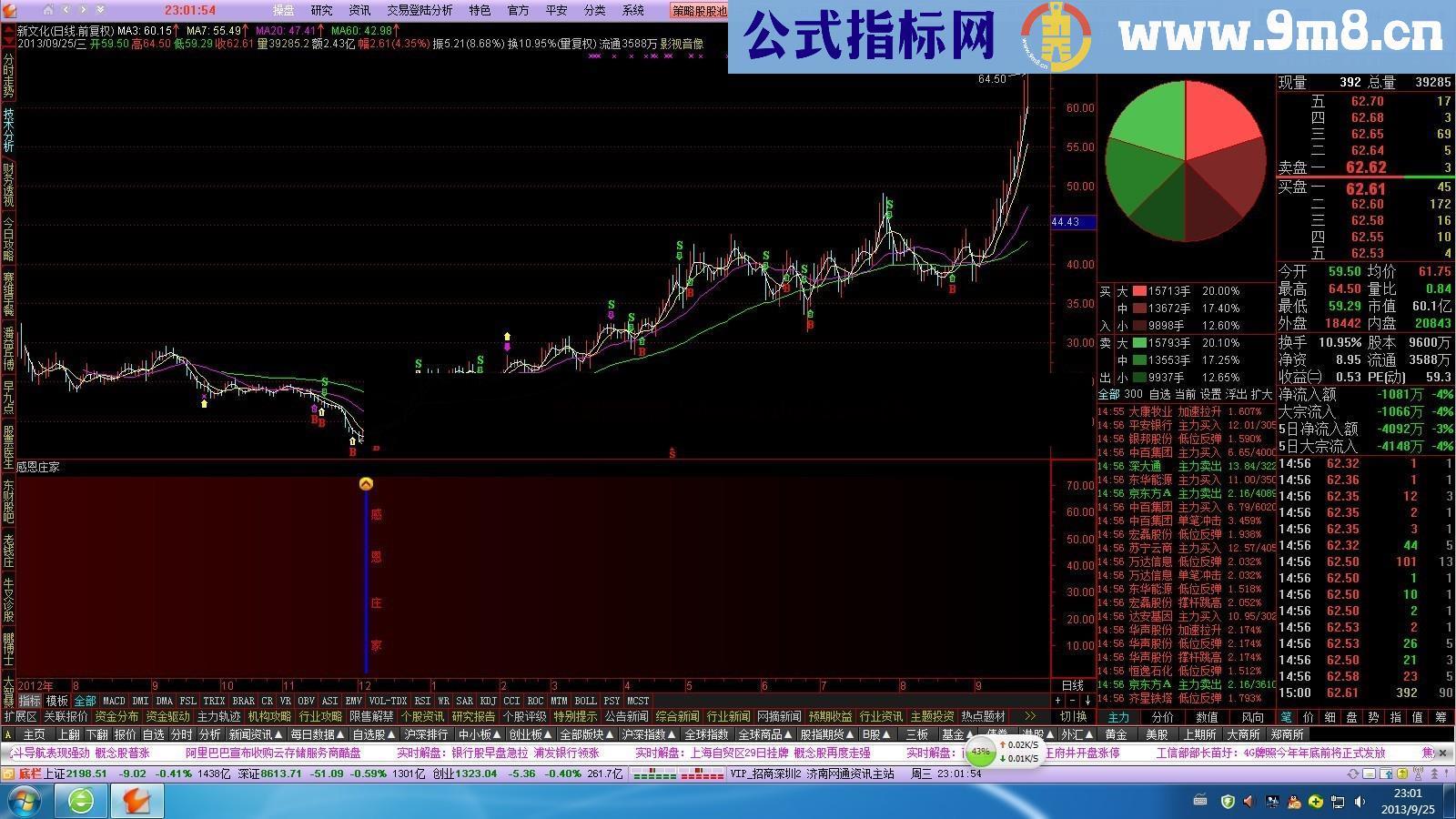Click the plus zoom icon under the chart

point(1057,701)
